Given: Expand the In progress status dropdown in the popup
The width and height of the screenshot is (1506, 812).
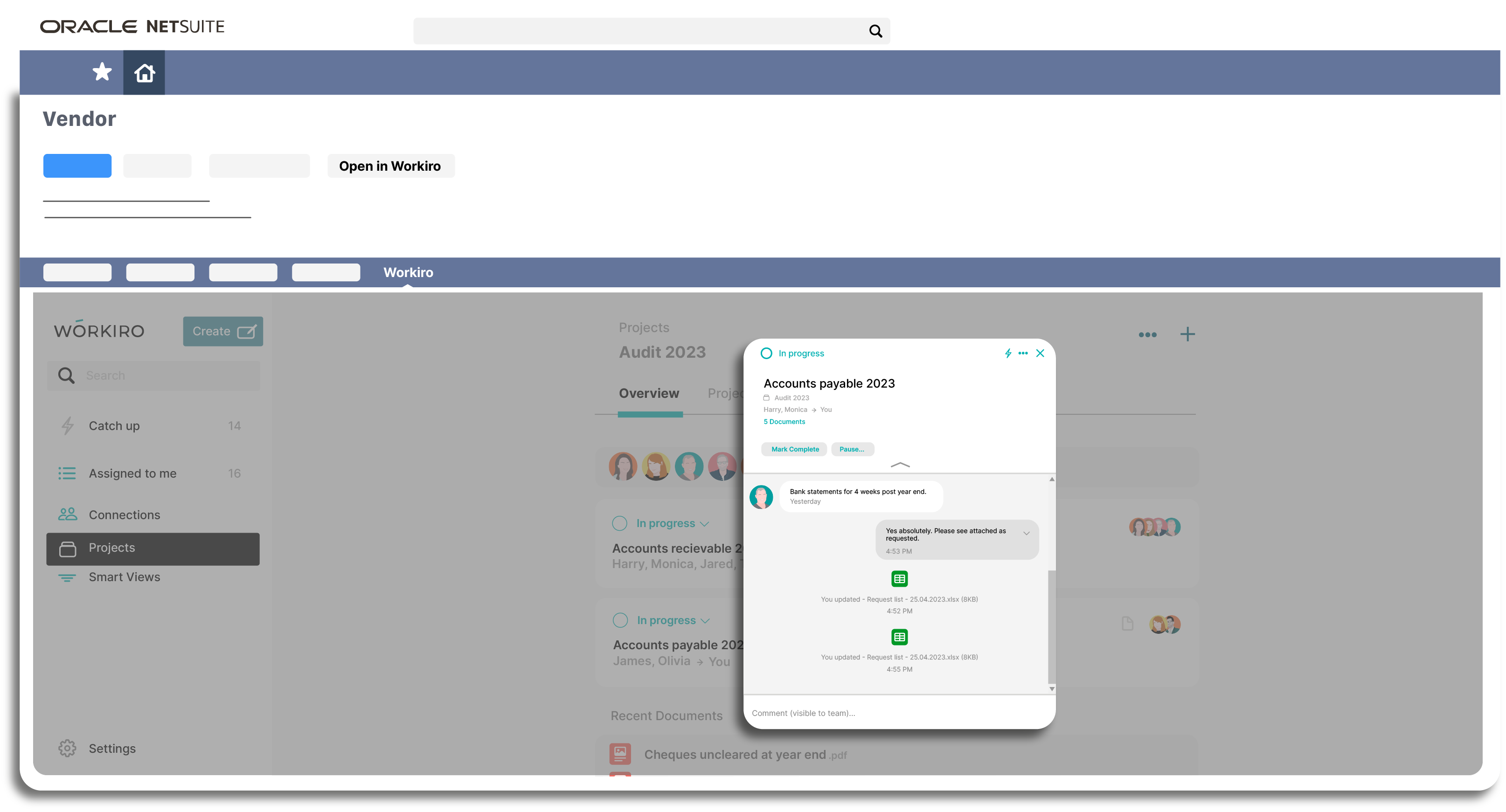Looking at the screenshot, I should pyautogui.click(x=801, y=353).
